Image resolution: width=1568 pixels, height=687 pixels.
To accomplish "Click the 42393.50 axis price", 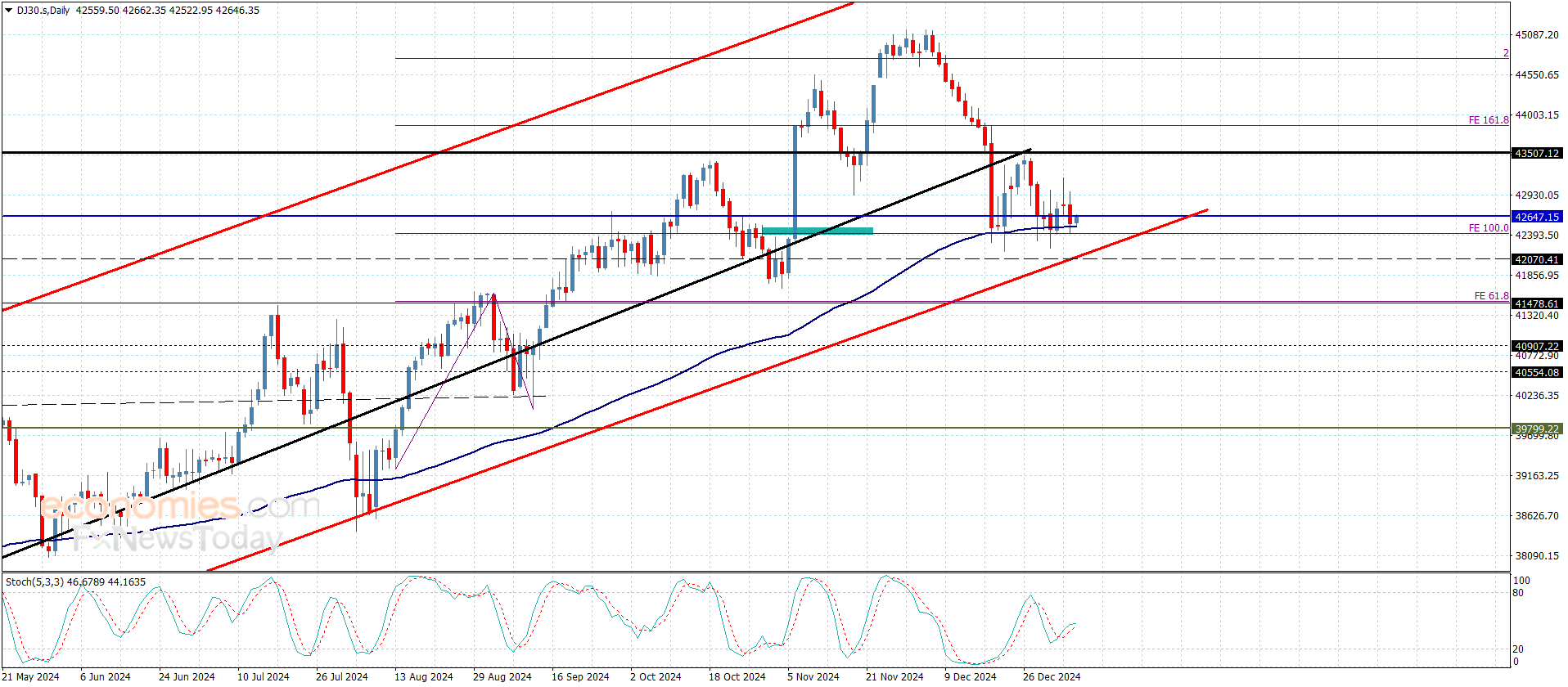I will tap(1537, 236).
